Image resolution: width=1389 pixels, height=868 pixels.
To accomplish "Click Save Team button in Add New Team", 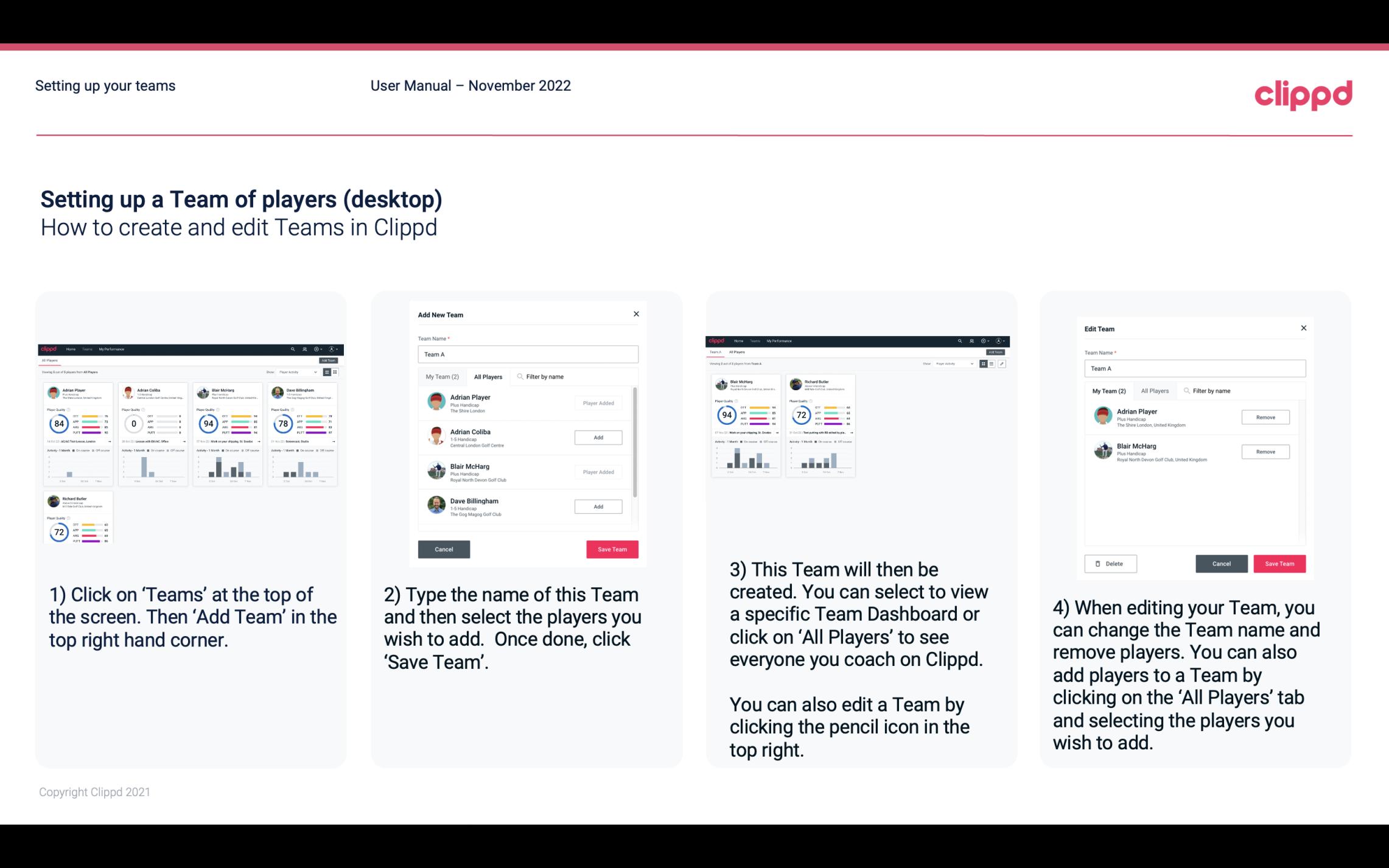I will [611, 548].
